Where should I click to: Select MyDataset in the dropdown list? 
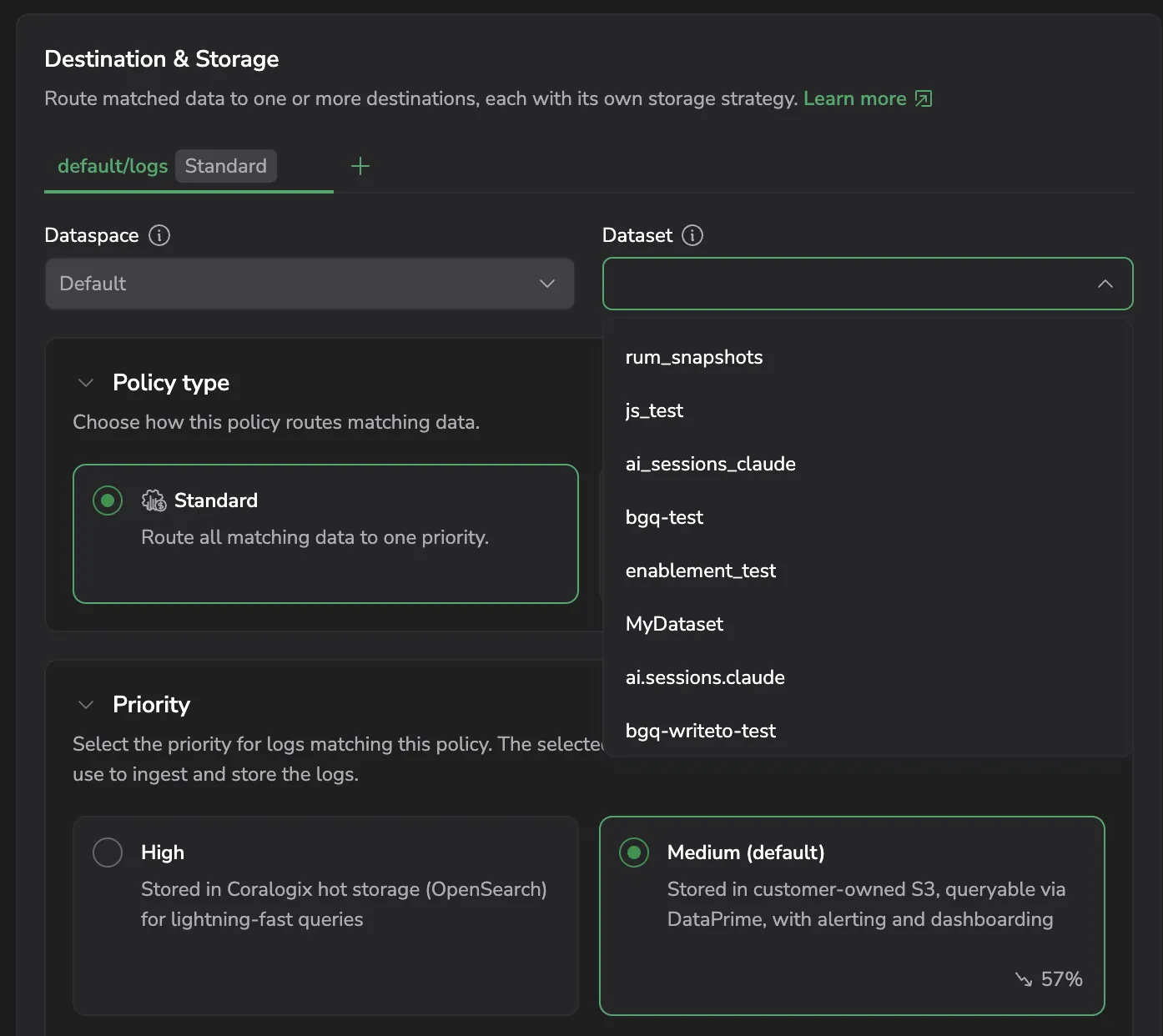868,624
